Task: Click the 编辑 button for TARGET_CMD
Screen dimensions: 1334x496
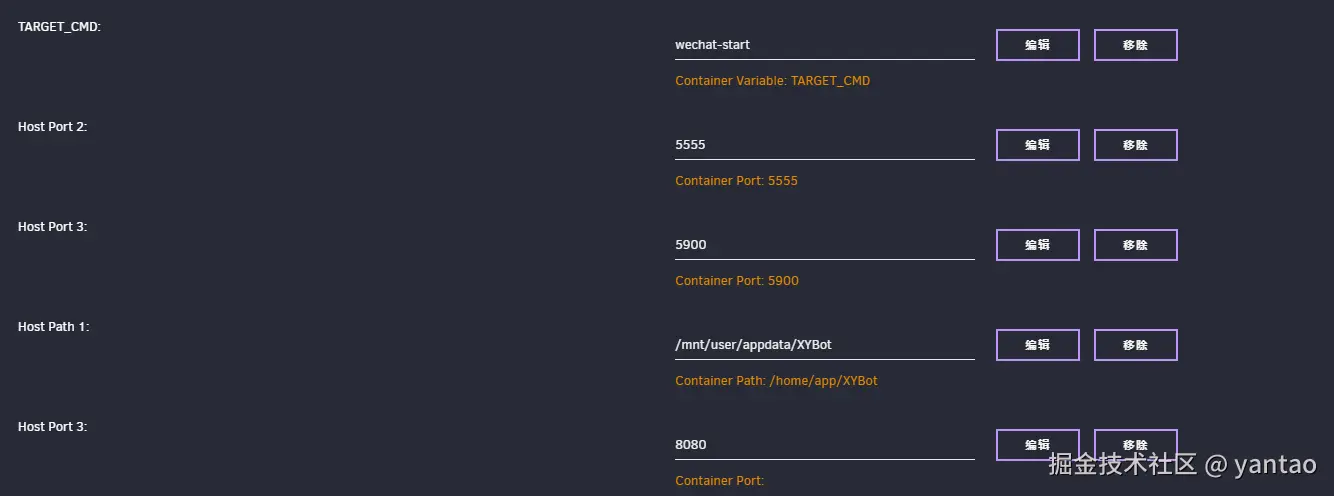Action: tap(1037, 45)
